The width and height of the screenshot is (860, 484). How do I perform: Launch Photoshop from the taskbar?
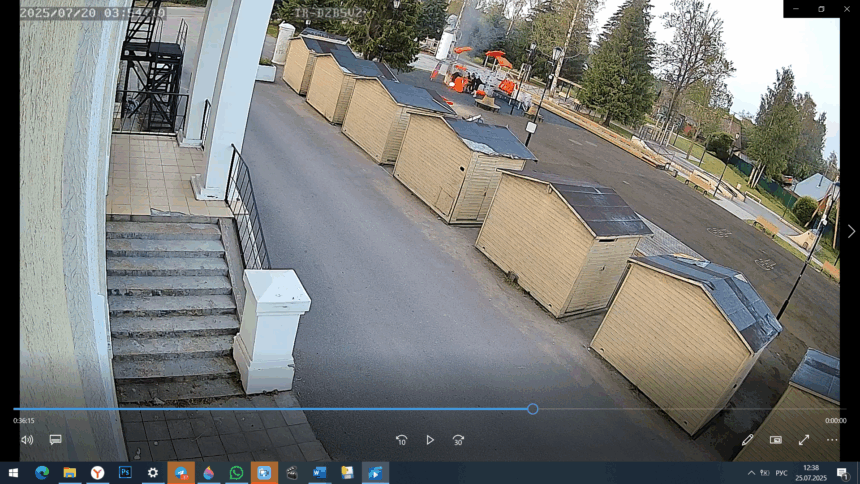click(x=125, y=473)
